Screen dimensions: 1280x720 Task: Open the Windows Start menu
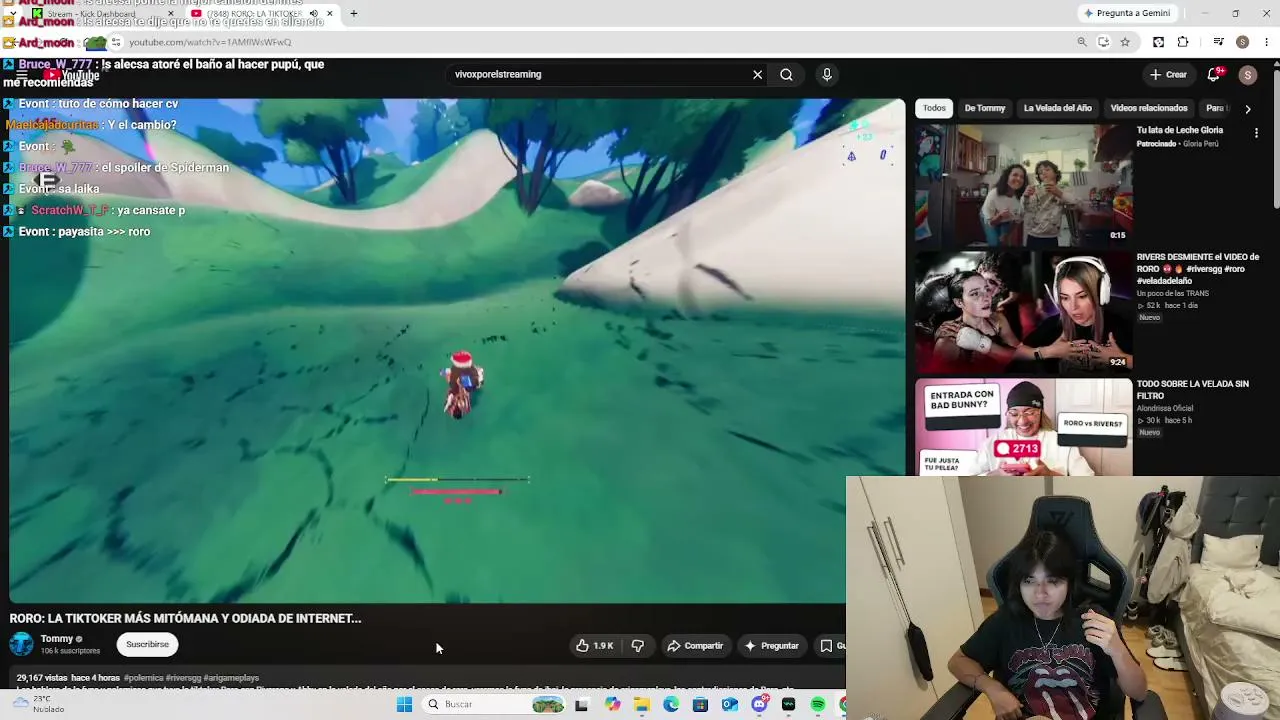point(404,705)
